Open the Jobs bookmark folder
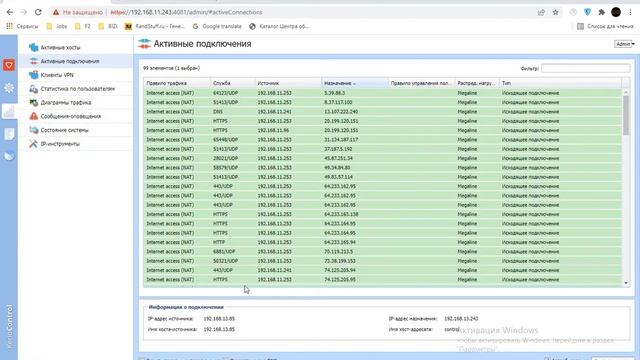The width and height of the screenshot is (640, 360). (56, 26)
